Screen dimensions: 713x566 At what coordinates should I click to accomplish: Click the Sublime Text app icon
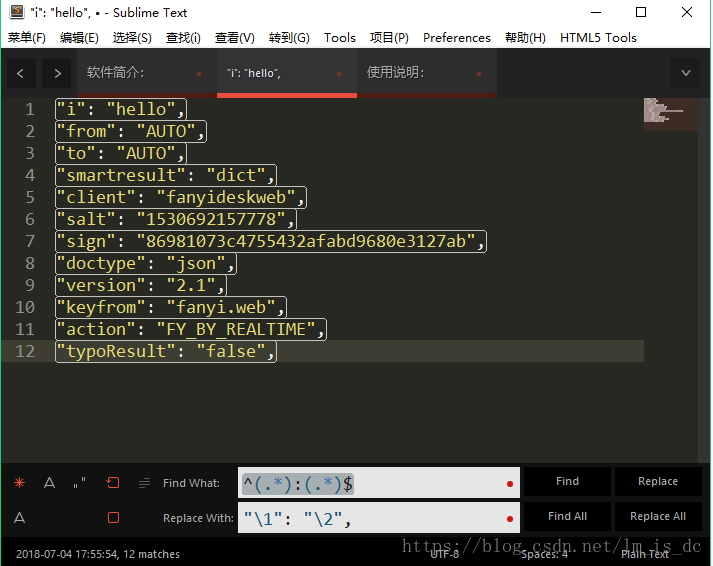17,12
